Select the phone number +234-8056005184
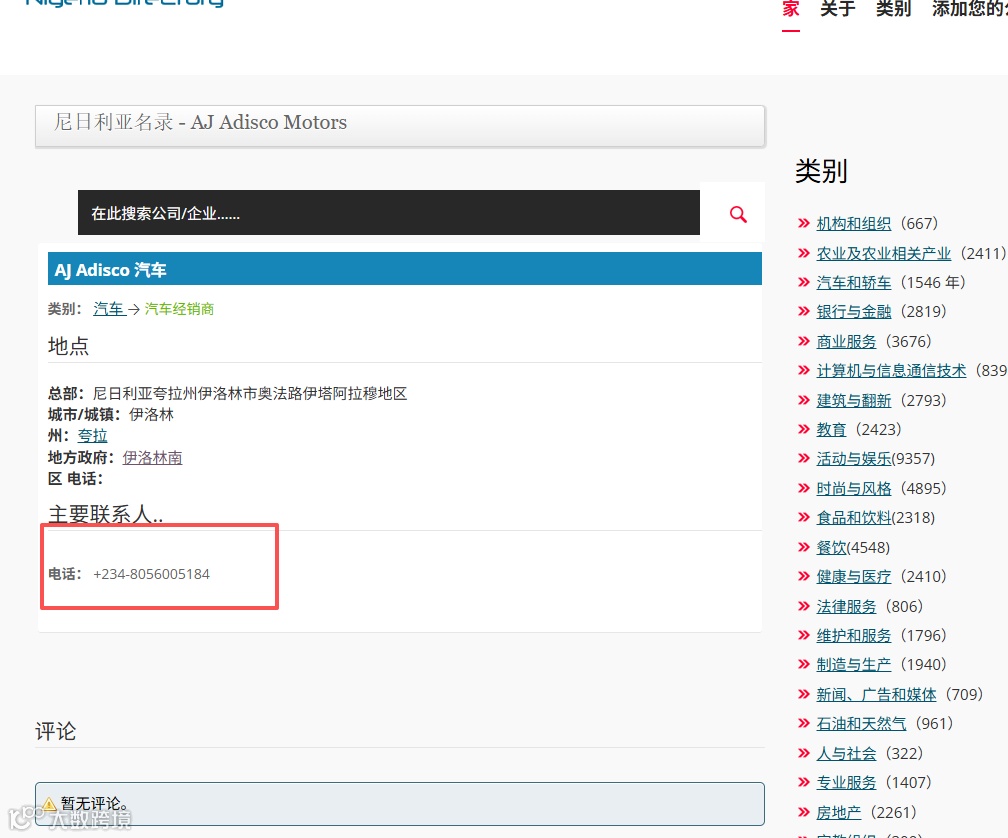Screen dimensions: 1008x838 pos(152,574)
